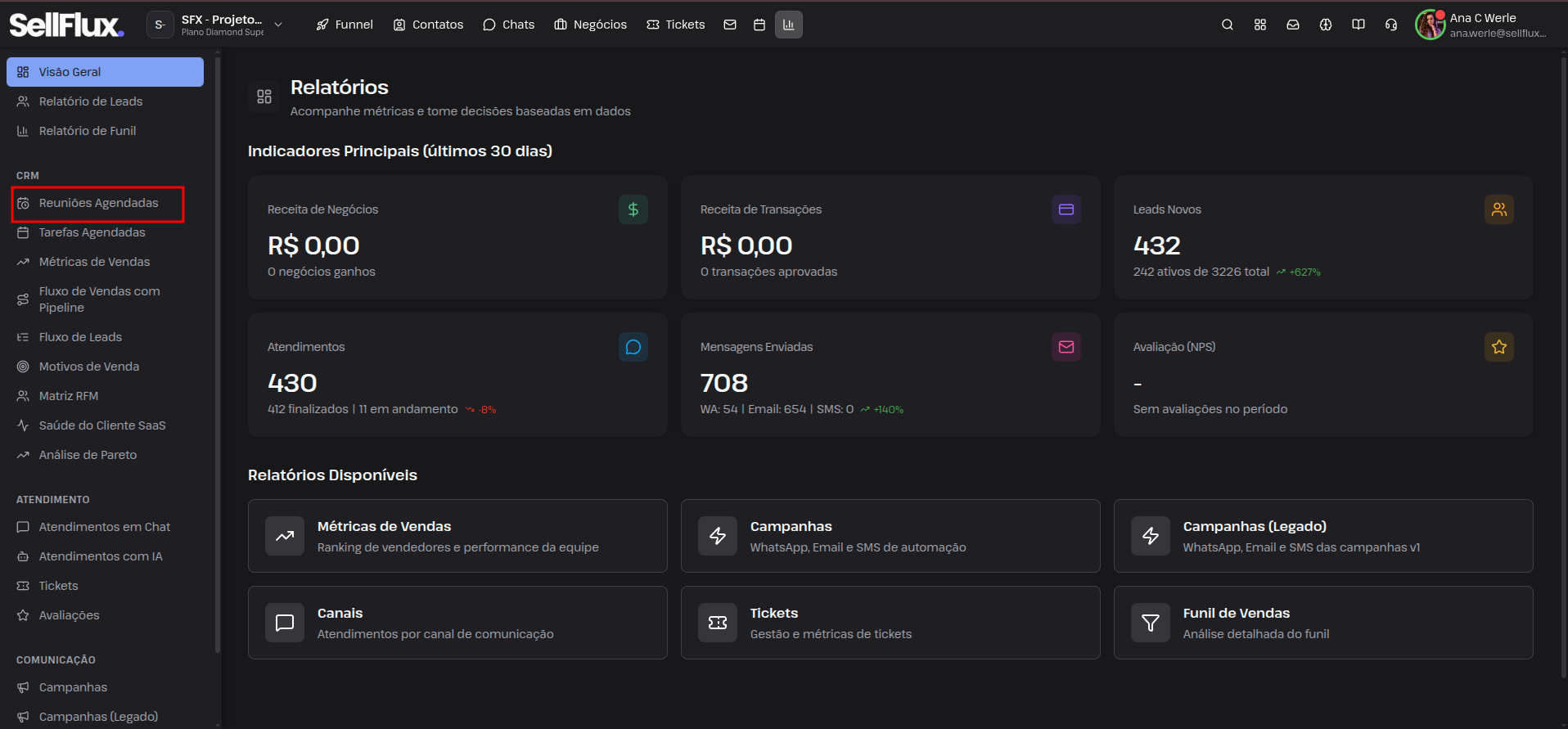Image resolution: width=1568 pixels, height=729 pixels.
Task: Open the book documentation icon
Action: [1358, 25]
